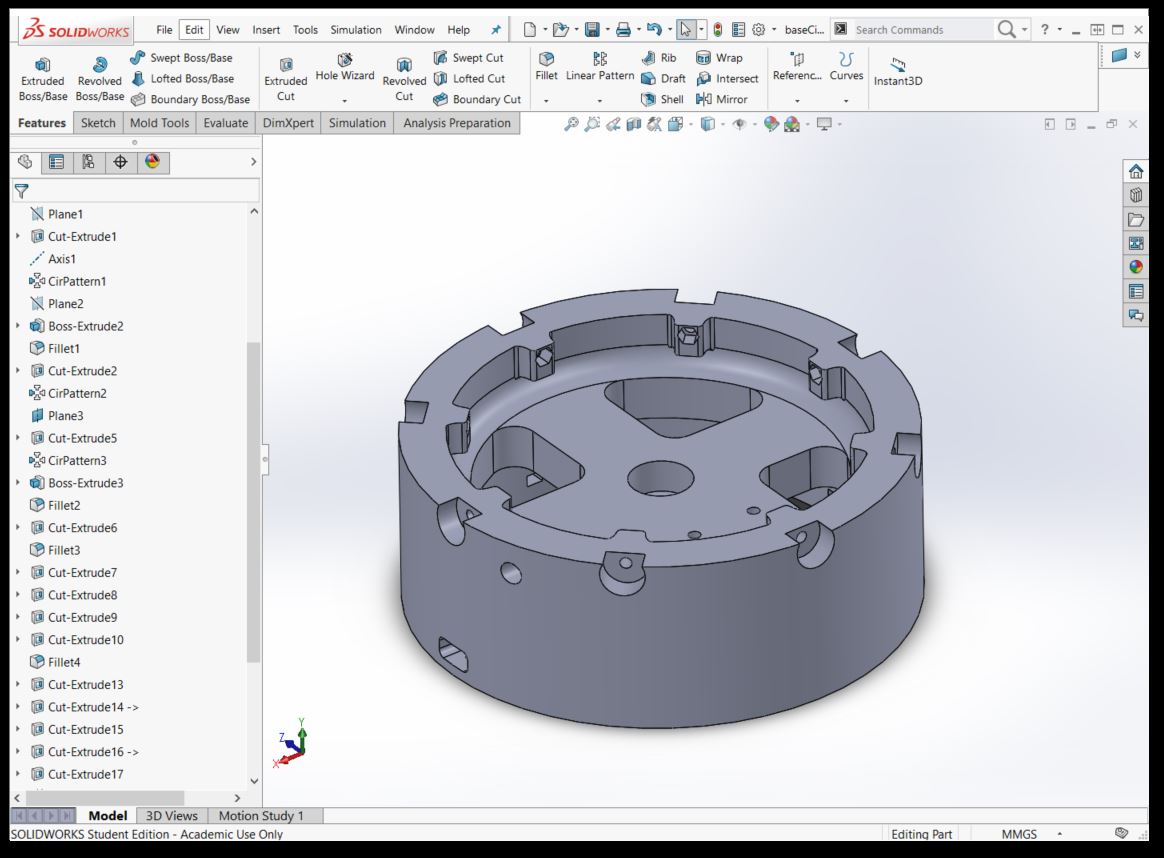Open the ConfigurationManager tab icon
This screenshot has width=1164, height=858.
click(x=89, y=162)
